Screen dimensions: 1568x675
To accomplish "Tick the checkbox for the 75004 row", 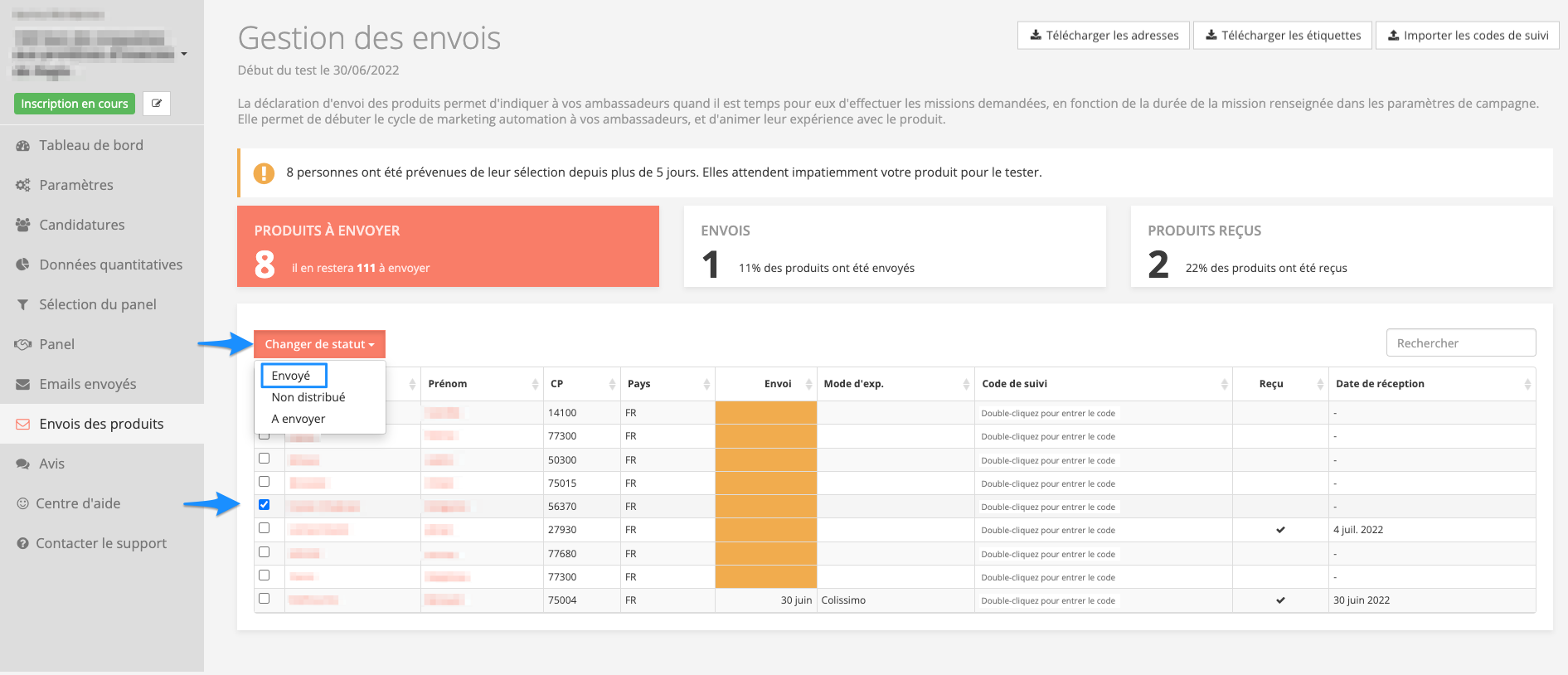I will click(264, 598).
